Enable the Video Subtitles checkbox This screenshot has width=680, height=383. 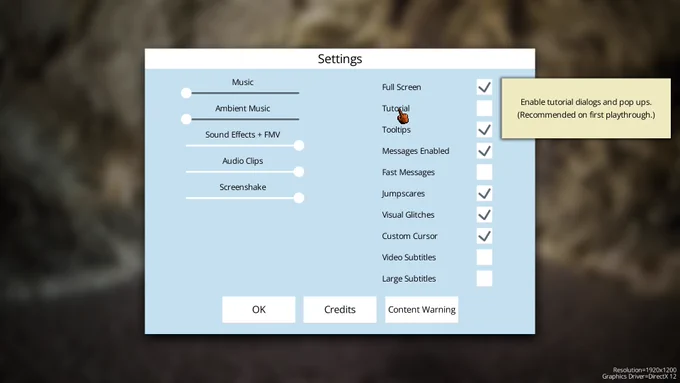tap(484, 257)
